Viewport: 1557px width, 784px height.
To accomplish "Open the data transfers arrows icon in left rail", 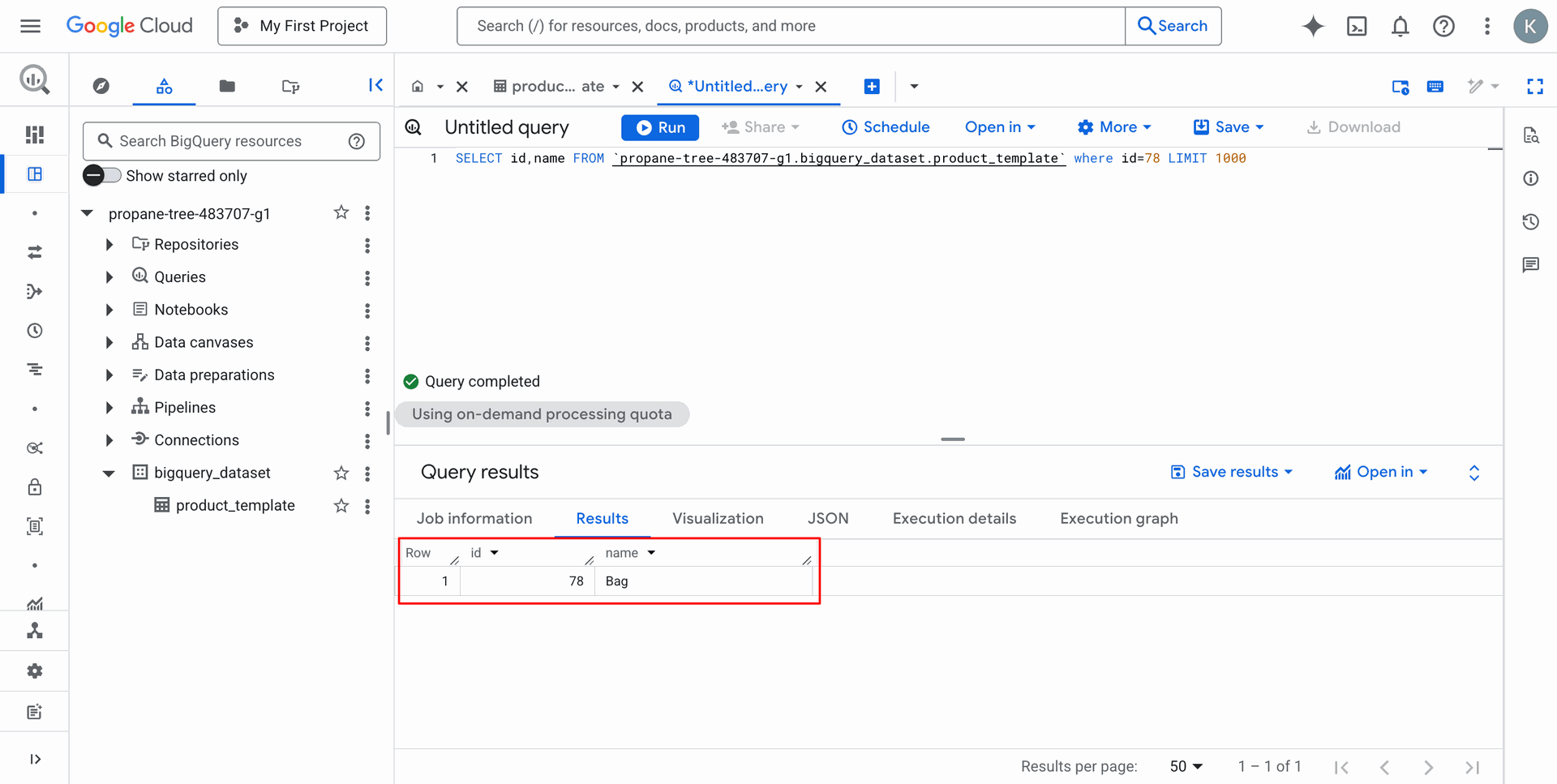I will [x=35, y=253].
